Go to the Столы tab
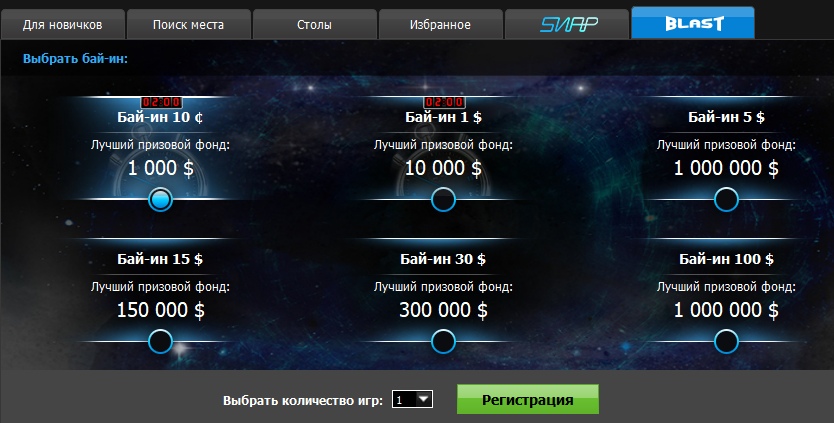The width and height of the screenshot is (834, 423). (314, 24)
